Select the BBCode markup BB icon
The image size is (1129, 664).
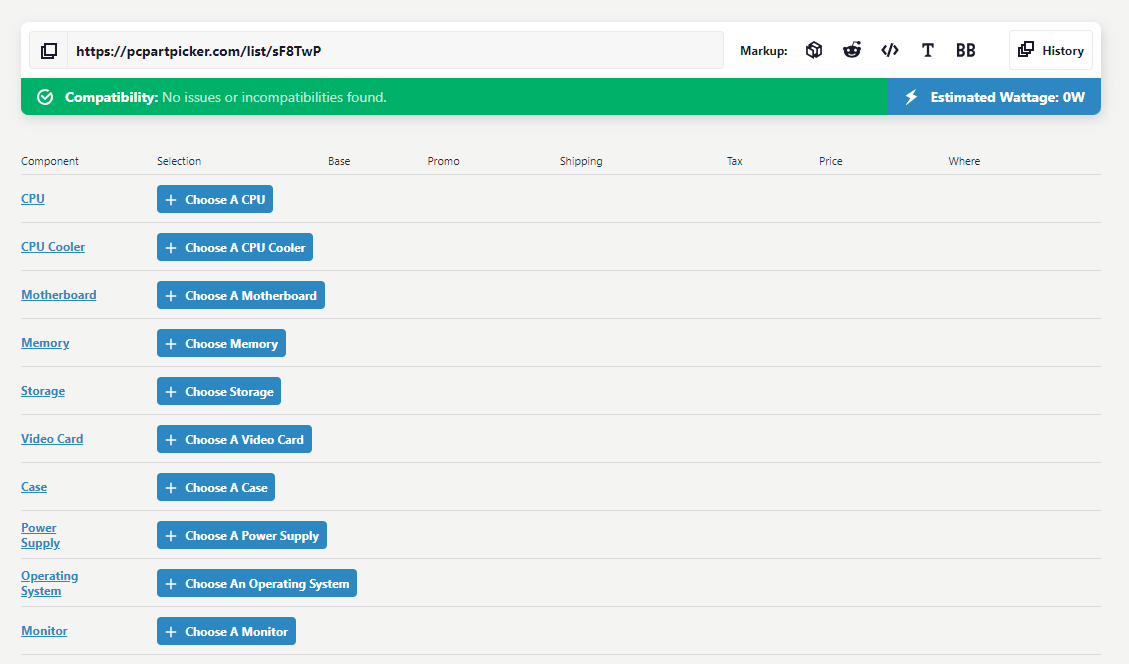point(966,50)
